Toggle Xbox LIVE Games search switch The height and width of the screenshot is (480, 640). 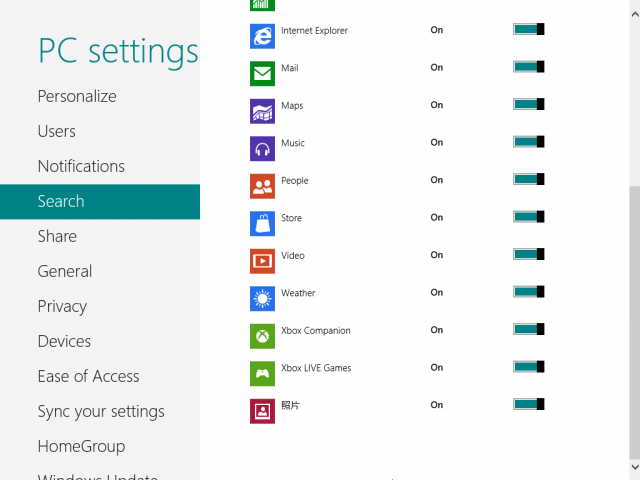tap(529, 367)
